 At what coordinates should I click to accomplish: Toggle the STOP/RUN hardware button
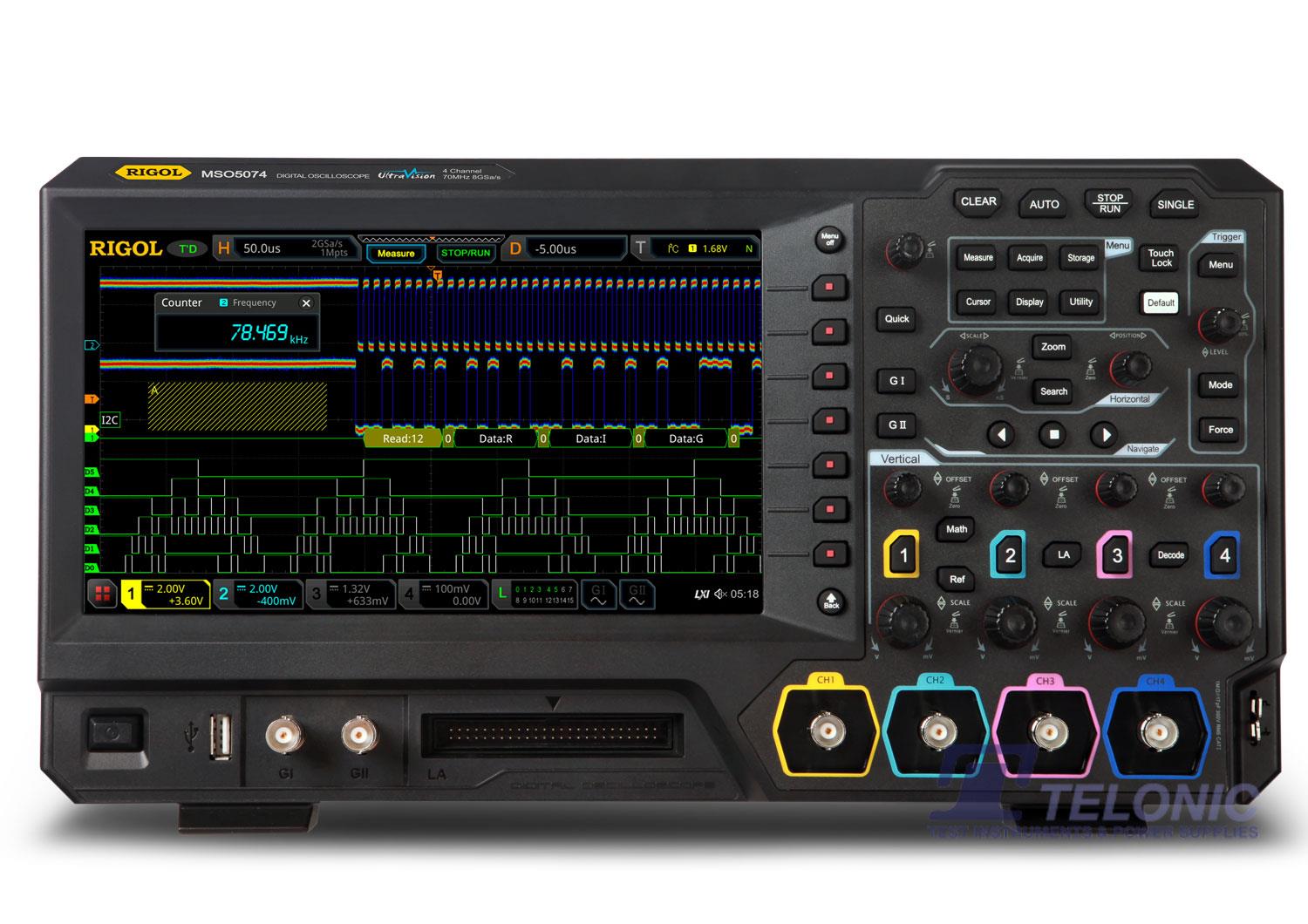(1109, 203)
